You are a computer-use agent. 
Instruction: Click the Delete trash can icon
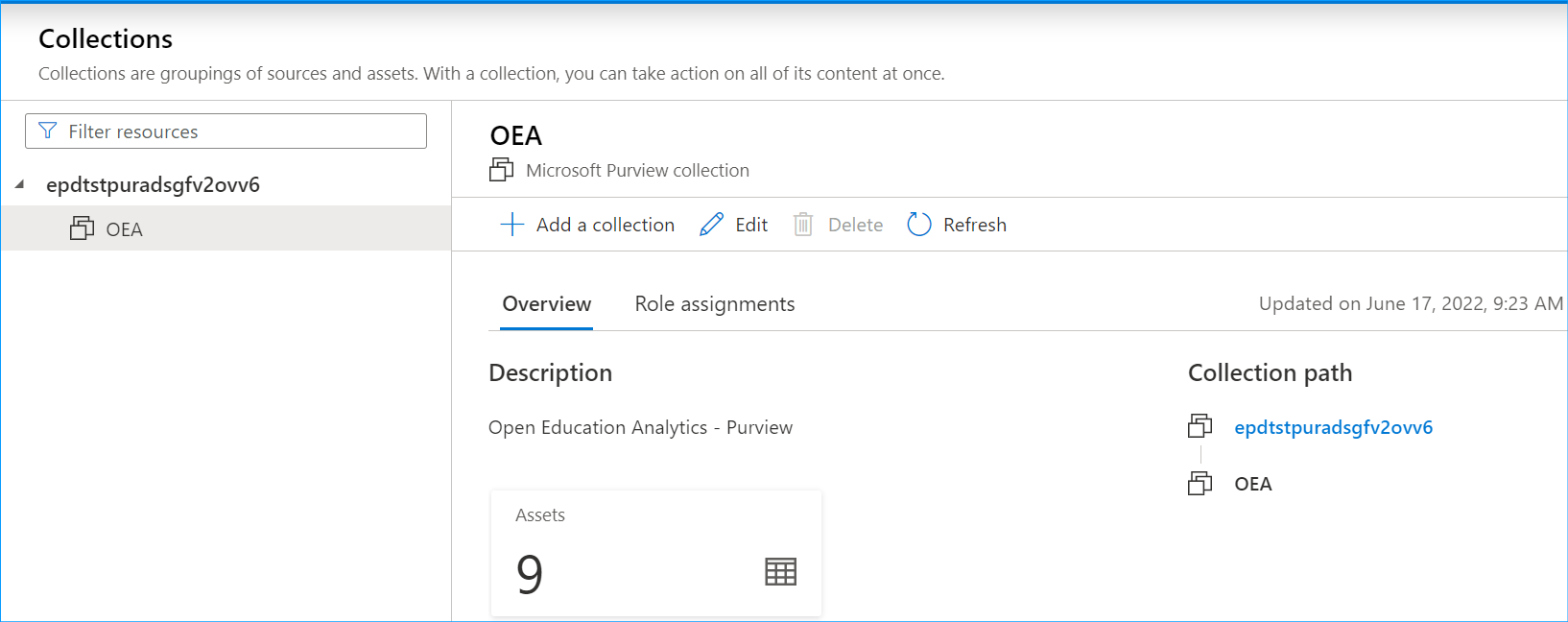tap(803, 225)
